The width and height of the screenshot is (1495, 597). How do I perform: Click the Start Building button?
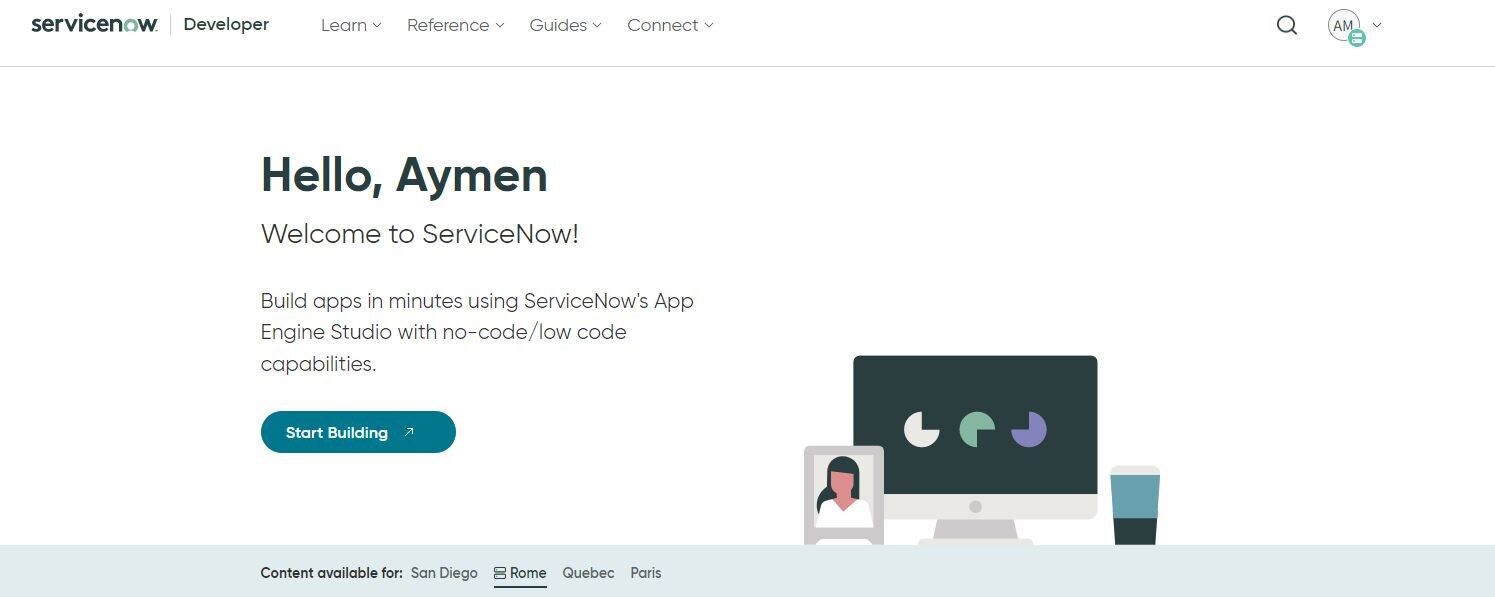pos(358,432)
